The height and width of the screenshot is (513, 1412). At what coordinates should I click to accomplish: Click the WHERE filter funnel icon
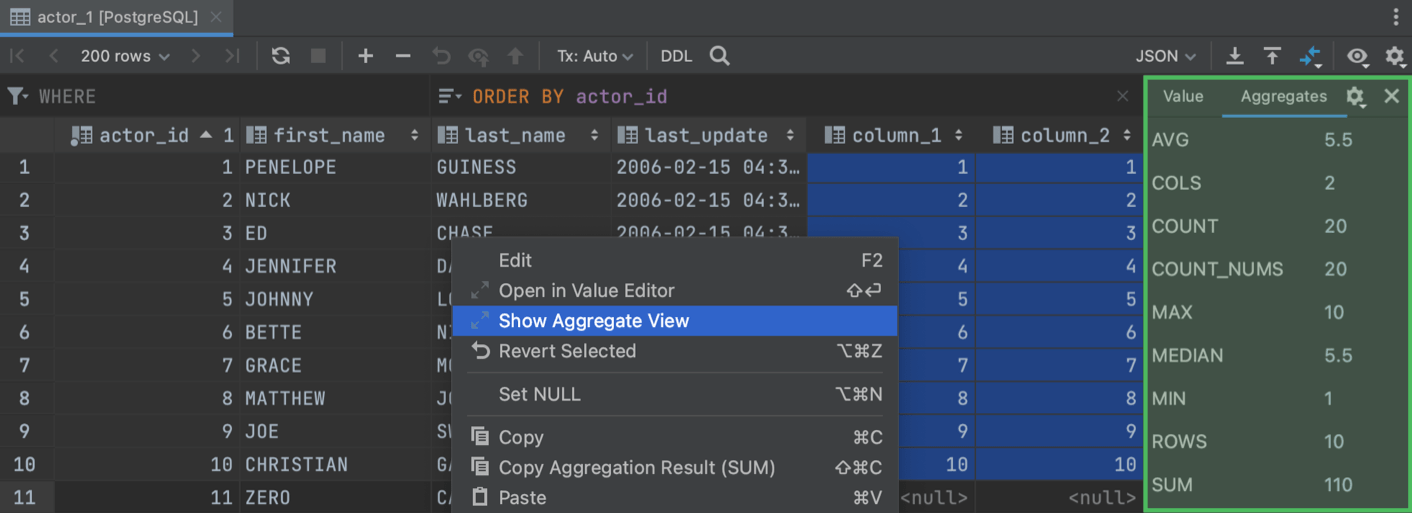(17, 96)
